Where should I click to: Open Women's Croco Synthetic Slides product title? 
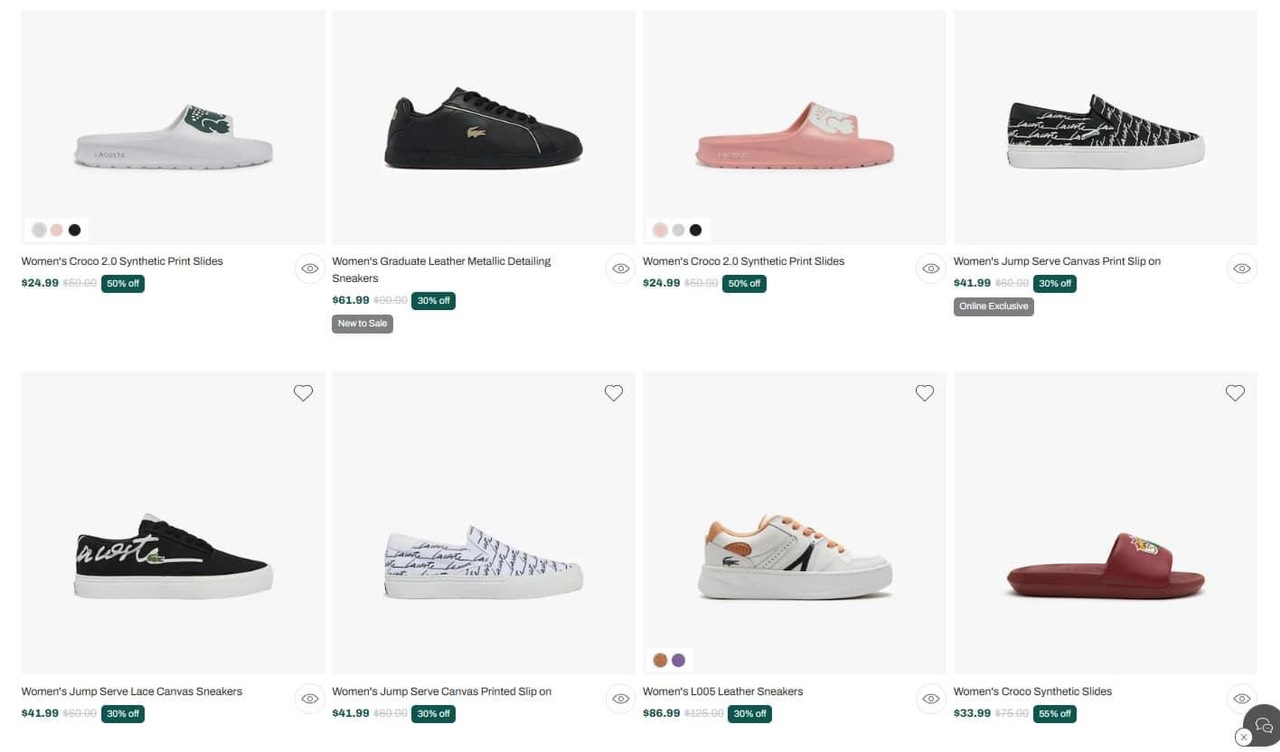(x=1032, y=691)
